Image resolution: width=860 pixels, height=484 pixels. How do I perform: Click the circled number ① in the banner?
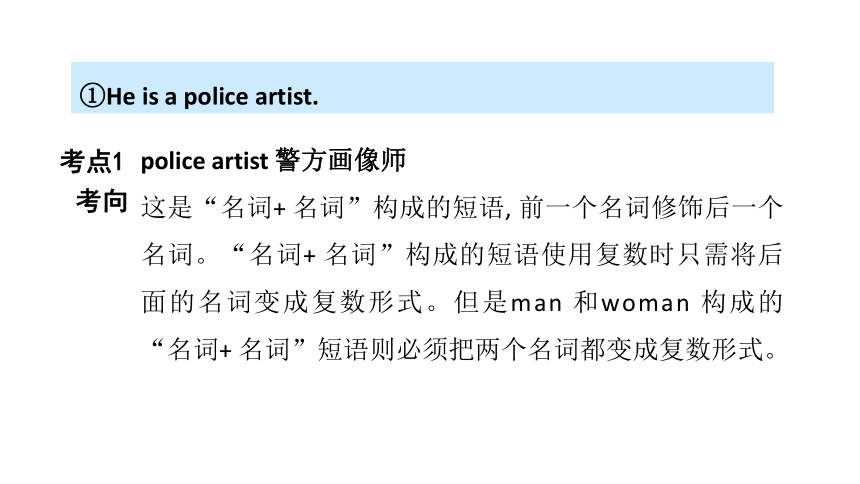[92, 96]
